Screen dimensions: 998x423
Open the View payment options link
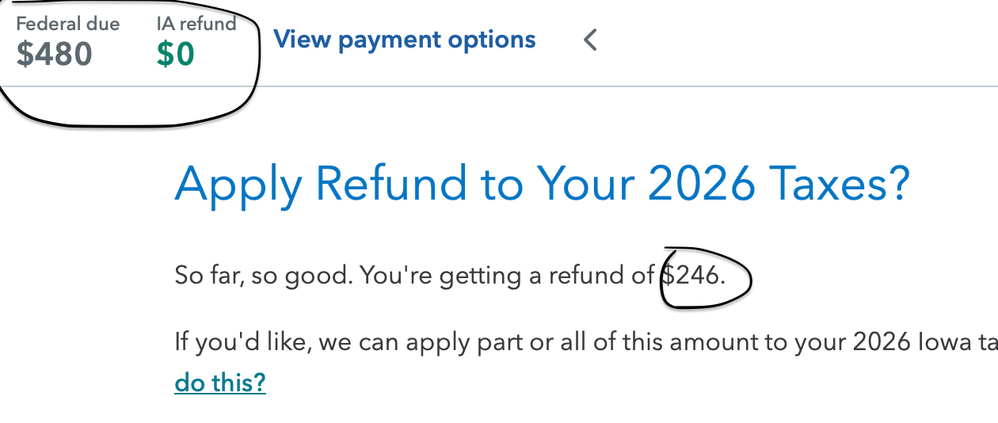tap(404, 40)
